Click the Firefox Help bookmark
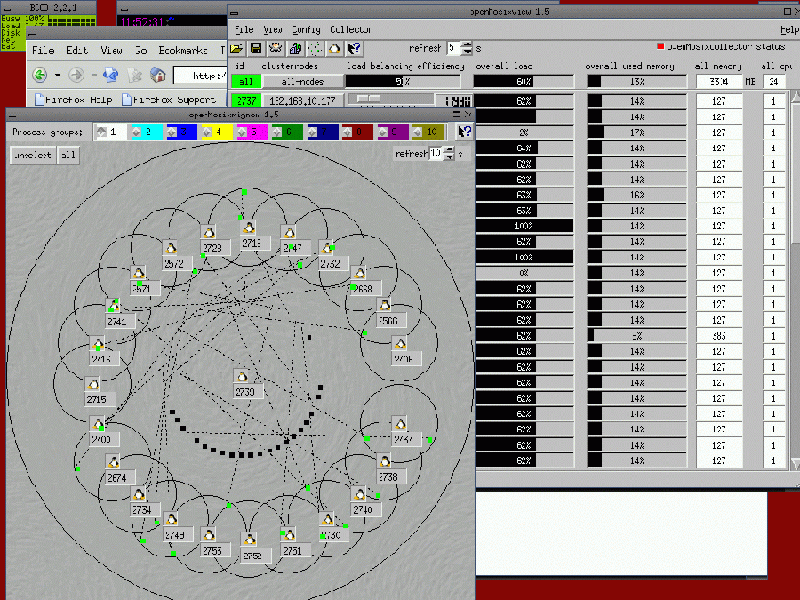 (x=74, y=99)
